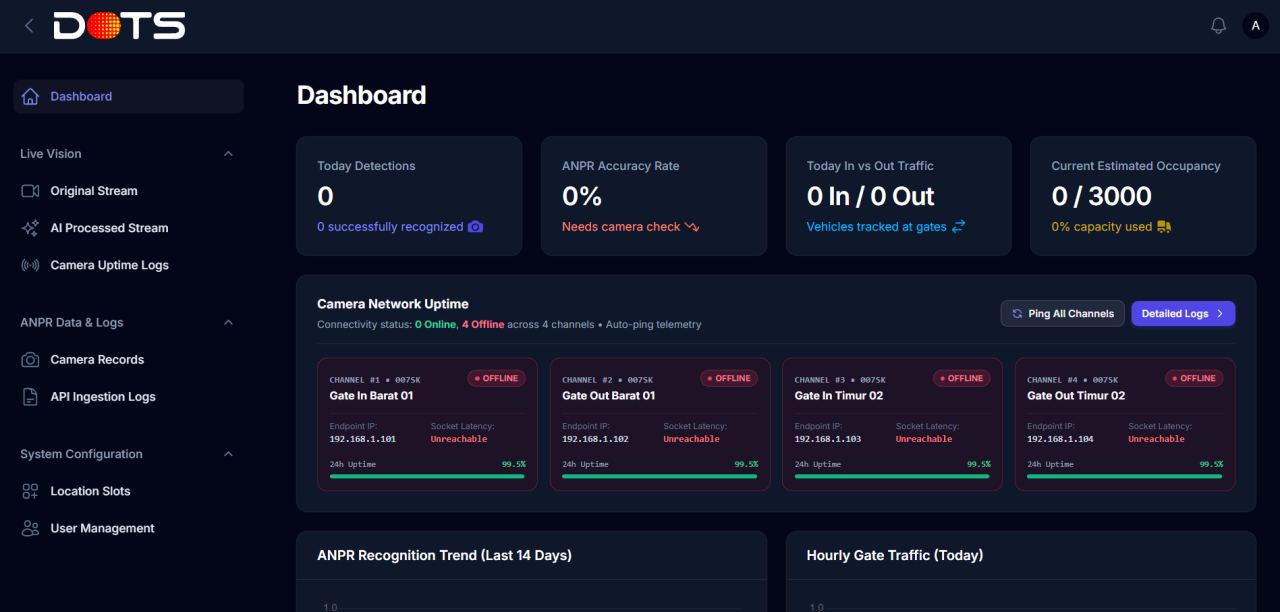This screenshot has height=612, width=1280.
Task: Collapse the ANPR Data & Logs section
Action: [x=228, y=323]
